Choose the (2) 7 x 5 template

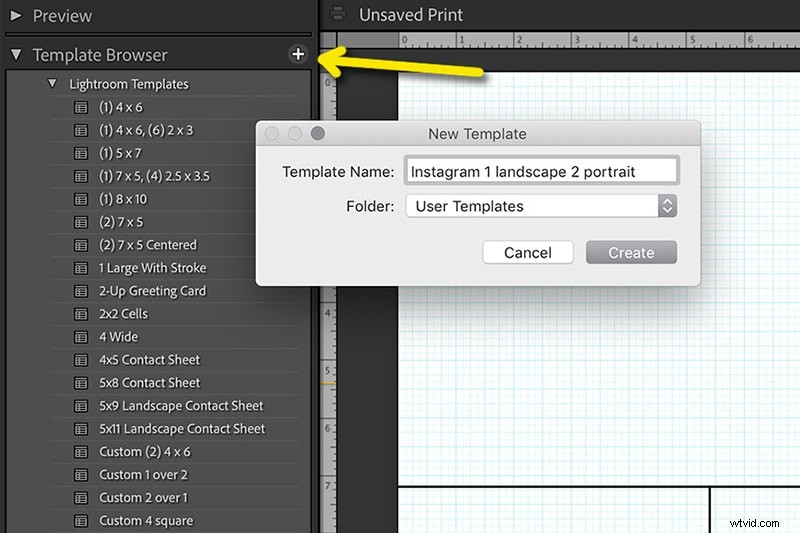pos(121,222)
